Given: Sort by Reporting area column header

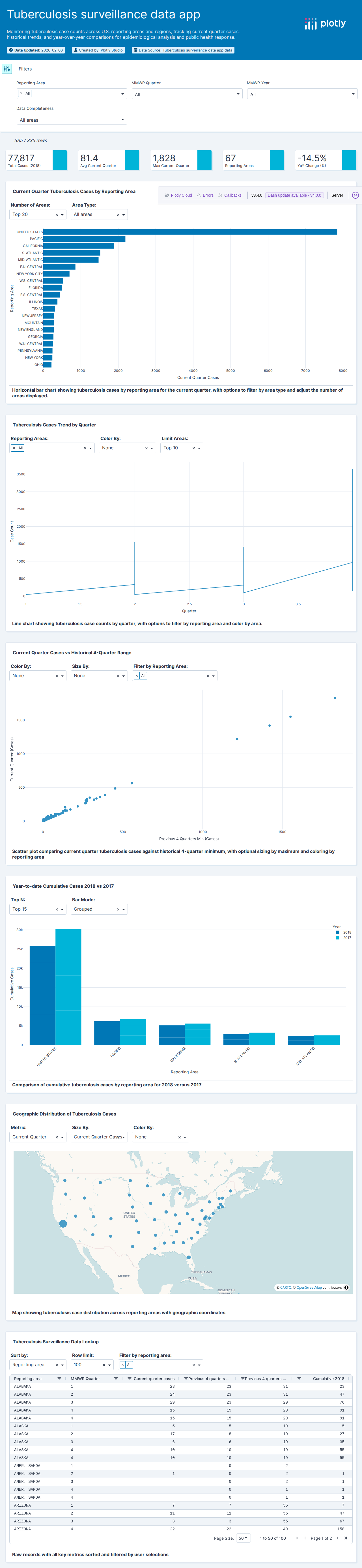Looking at the screenshot, I should 28,1379.
